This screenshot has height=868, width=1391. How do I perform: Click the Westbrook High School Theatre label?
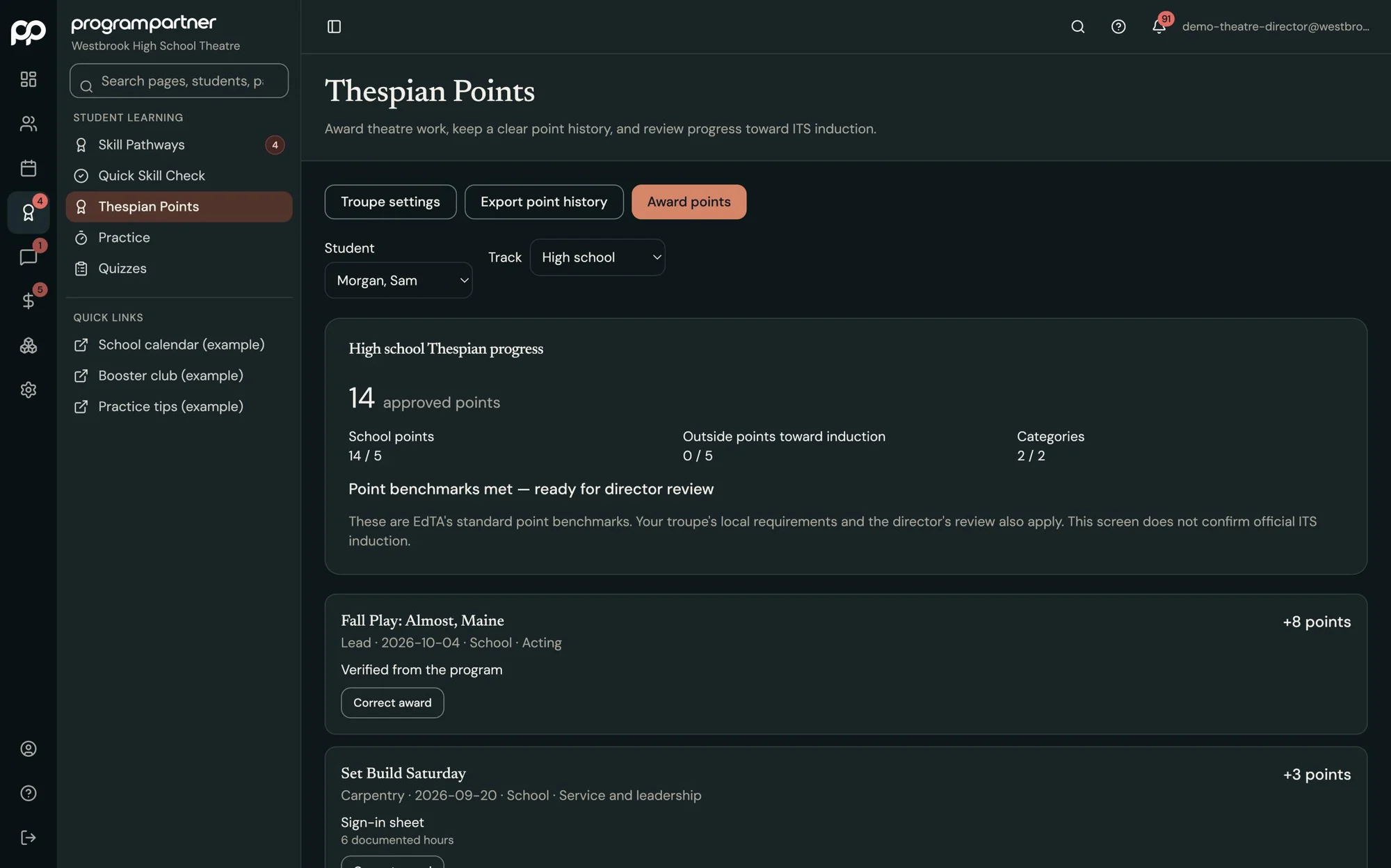(x=156, y=46)
